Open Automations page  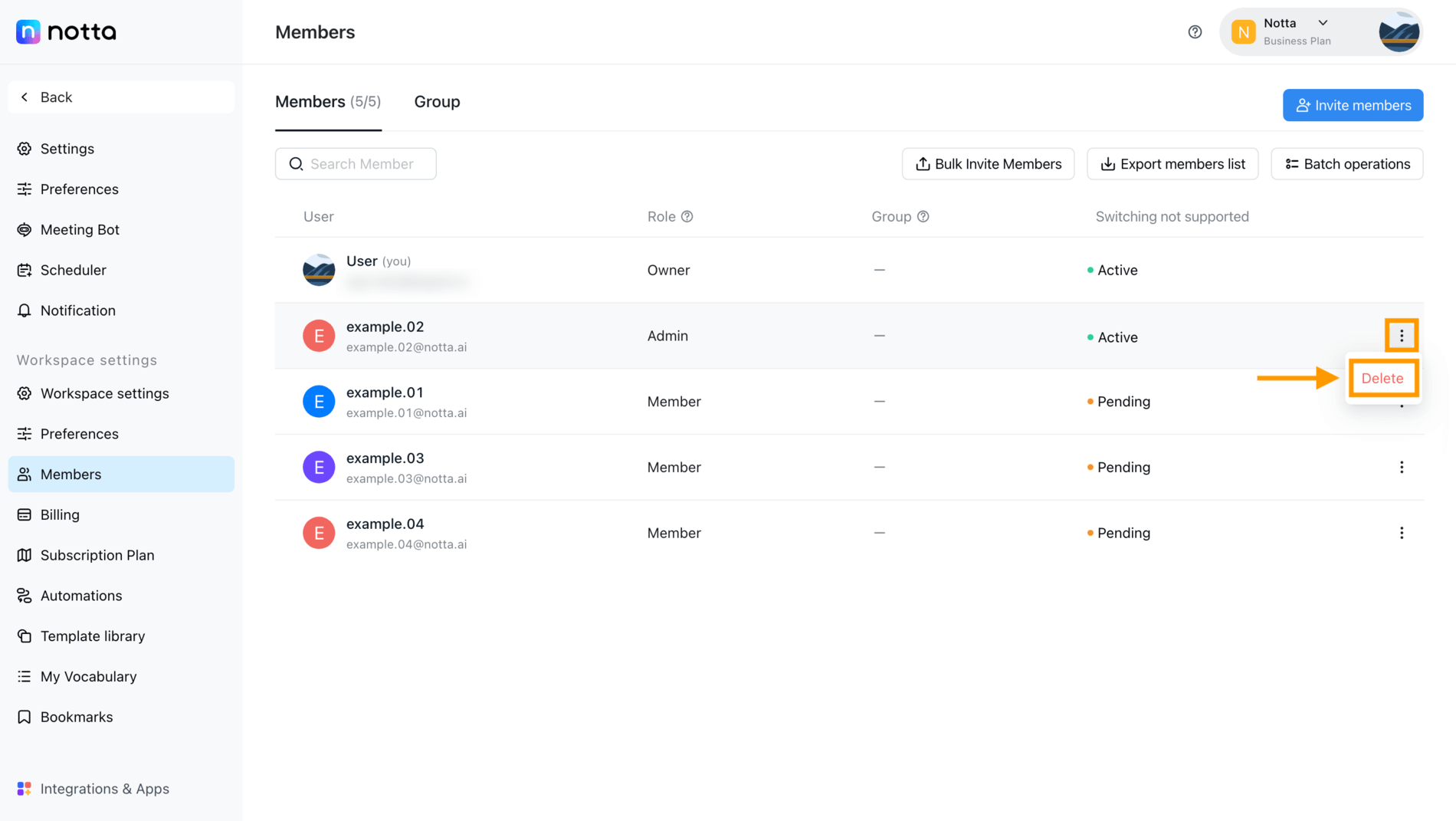pyautogui.click(x=81, y=596)
